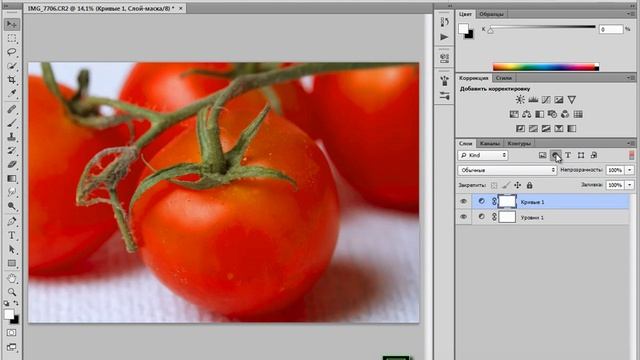The height and width of the screenshot is (360, 640).
Task: Swap foreground and background colors
Action: click(x=16, y=303)
